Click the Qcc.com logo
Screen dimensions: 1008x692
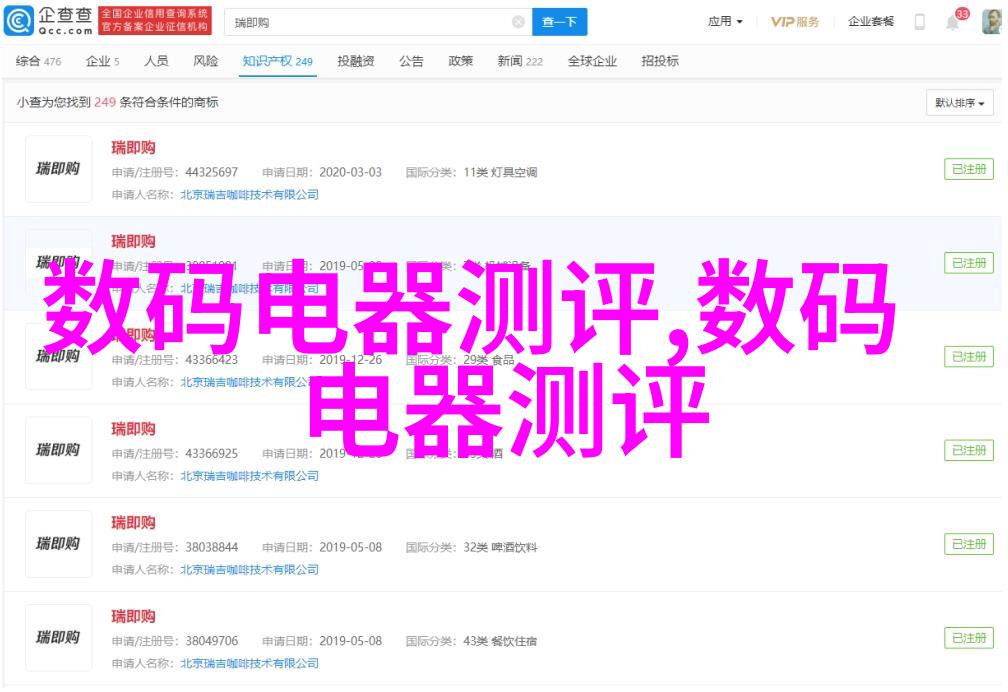coord(48,21)
